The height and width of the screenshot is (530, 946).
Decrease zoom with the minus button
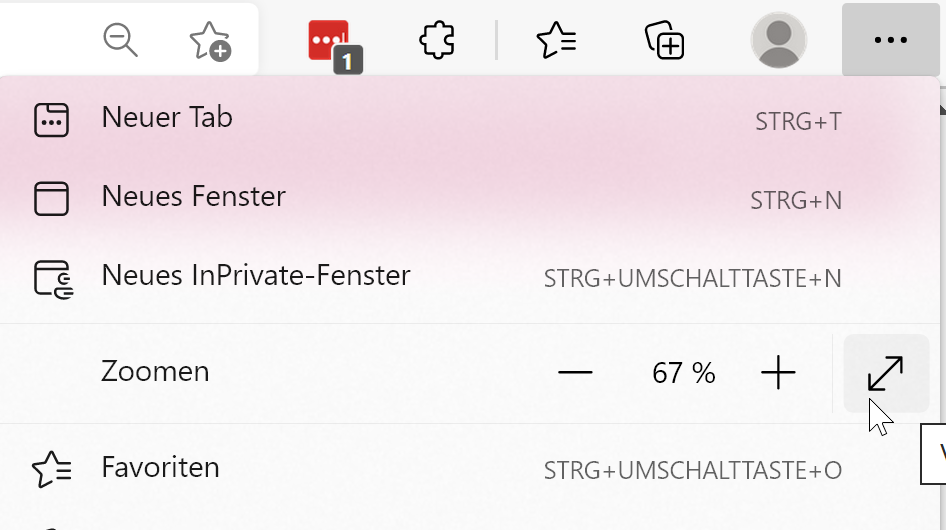pyautogui.click(x=575, y=373)
